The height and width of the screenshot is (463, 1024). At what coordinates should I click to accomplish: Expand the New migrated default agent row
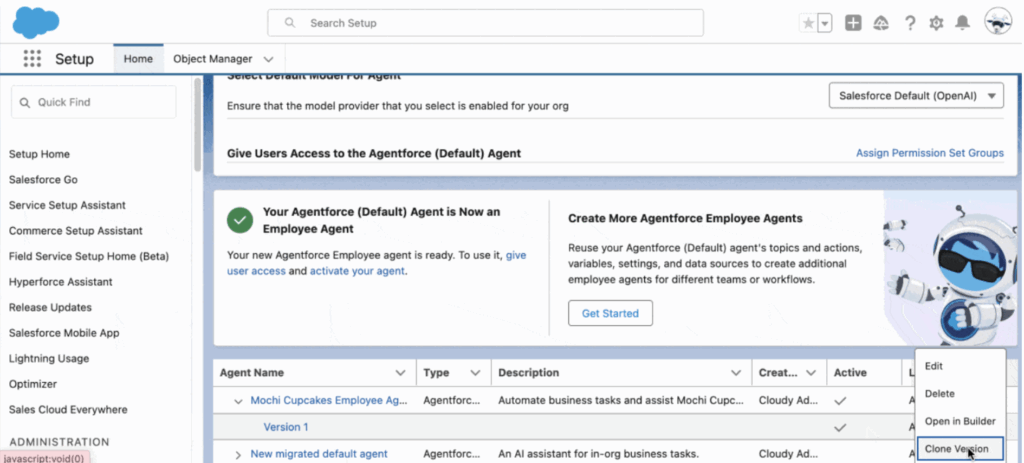(239, 454)
